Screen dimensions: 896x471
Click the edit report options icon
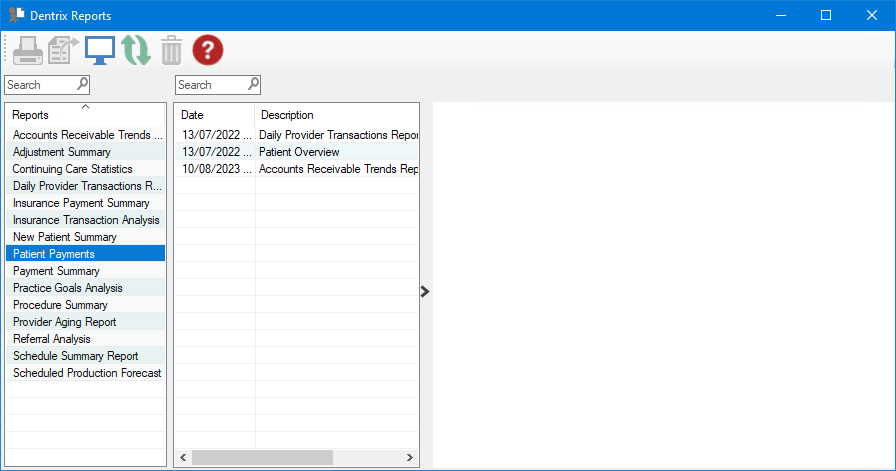63,50
